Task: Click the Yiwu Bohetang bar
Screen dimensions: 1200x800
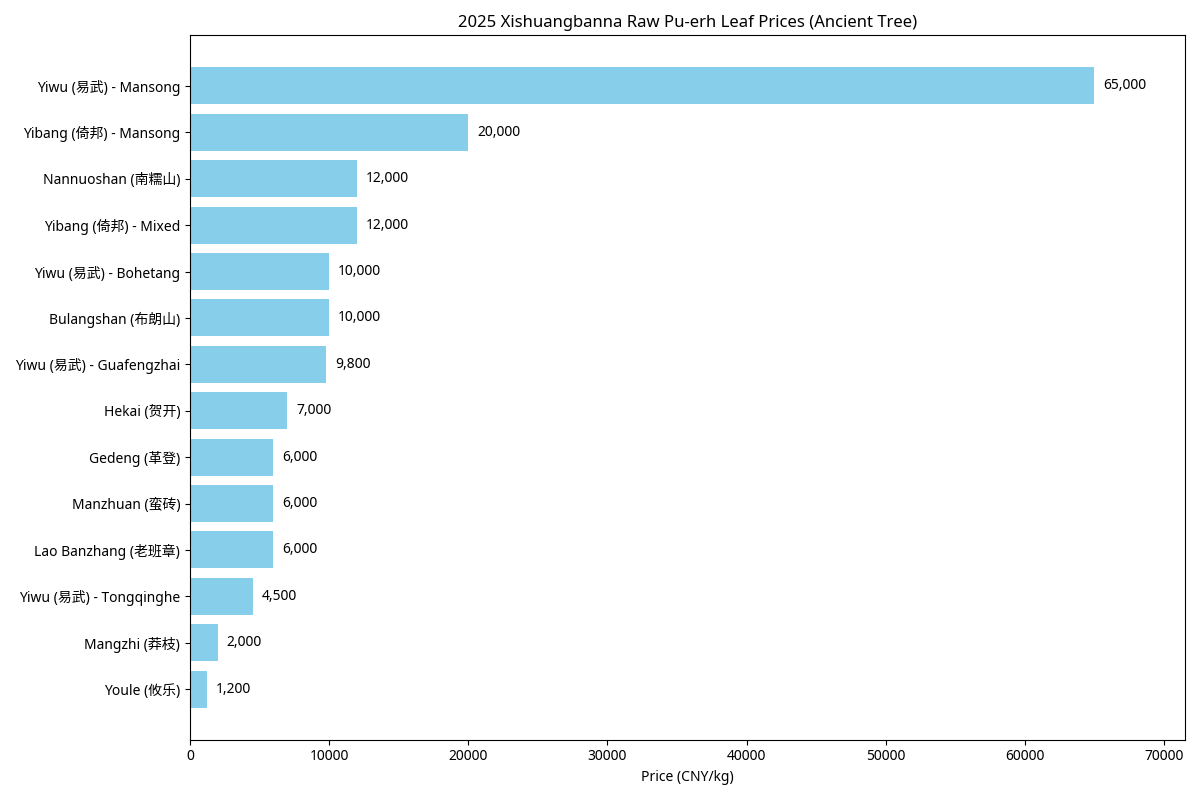Action: pyautogui.click(x=259, y=271)
